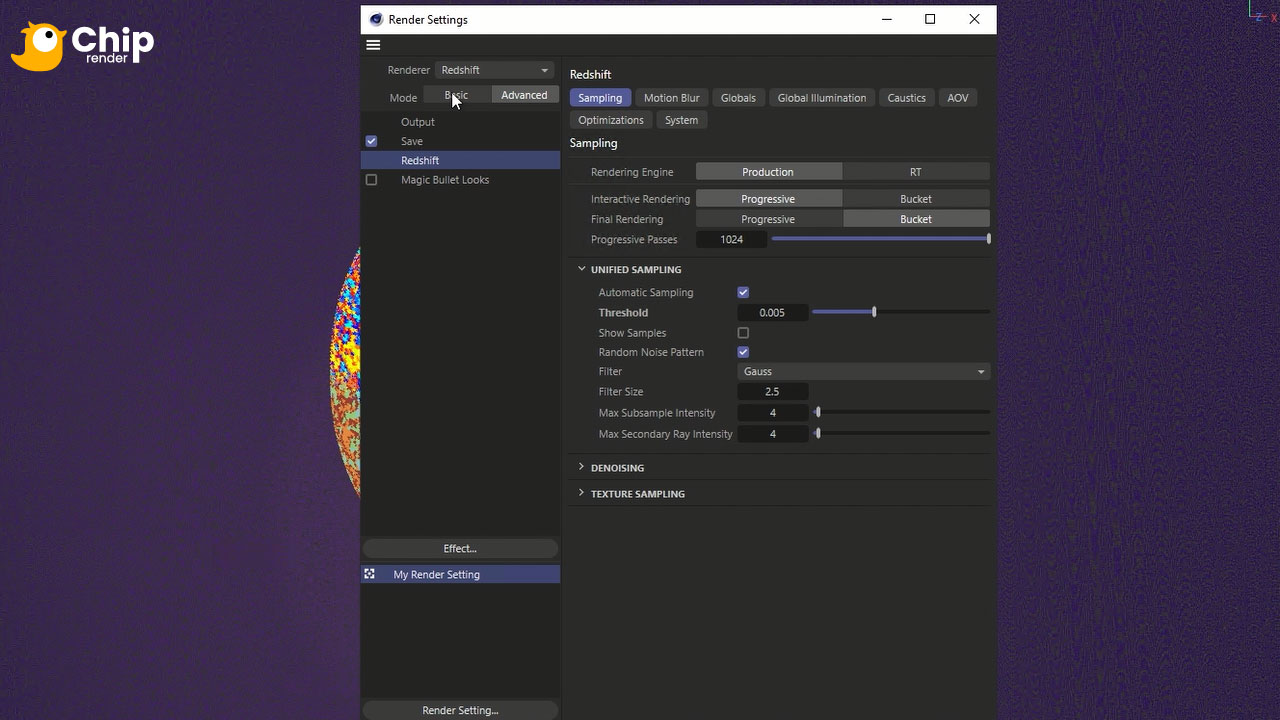The height and width of the screenshot is (720, 1280).
Task: Toggle the Random Noise Pattern checkbox
Action: coord(743,352)
